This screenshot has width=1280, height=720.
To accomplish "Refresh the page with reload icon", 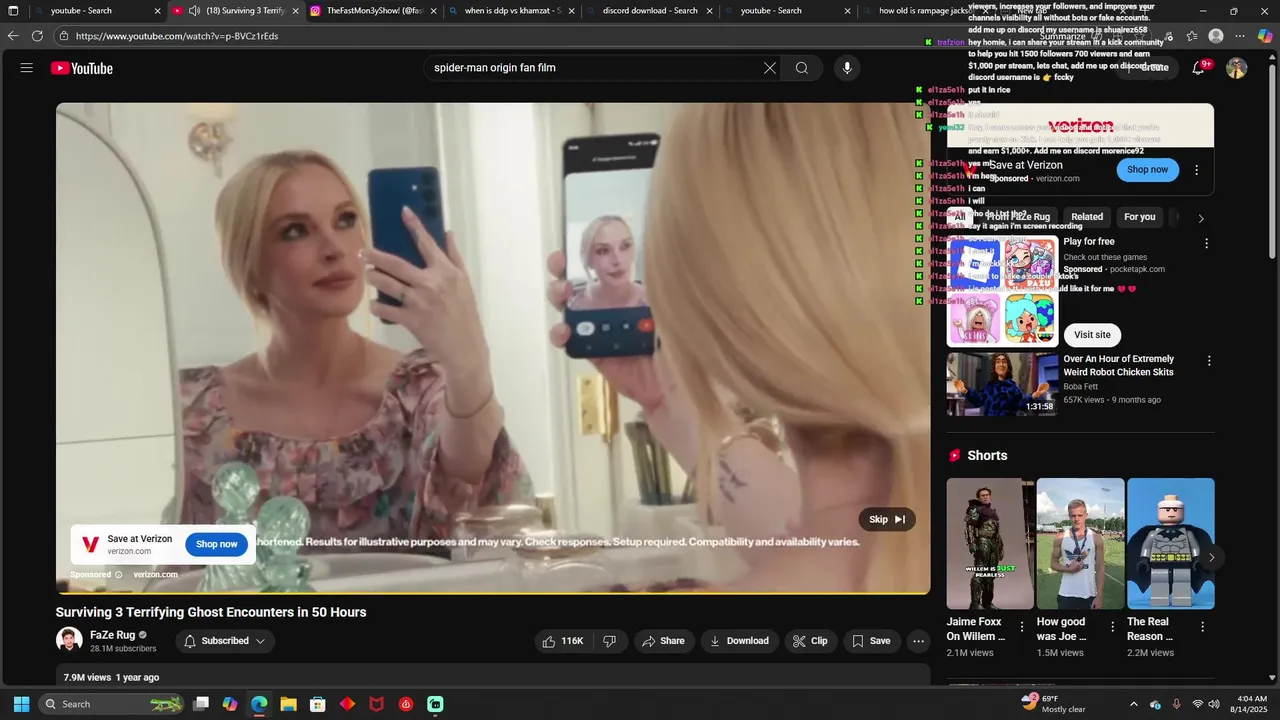I will point(37,36).
